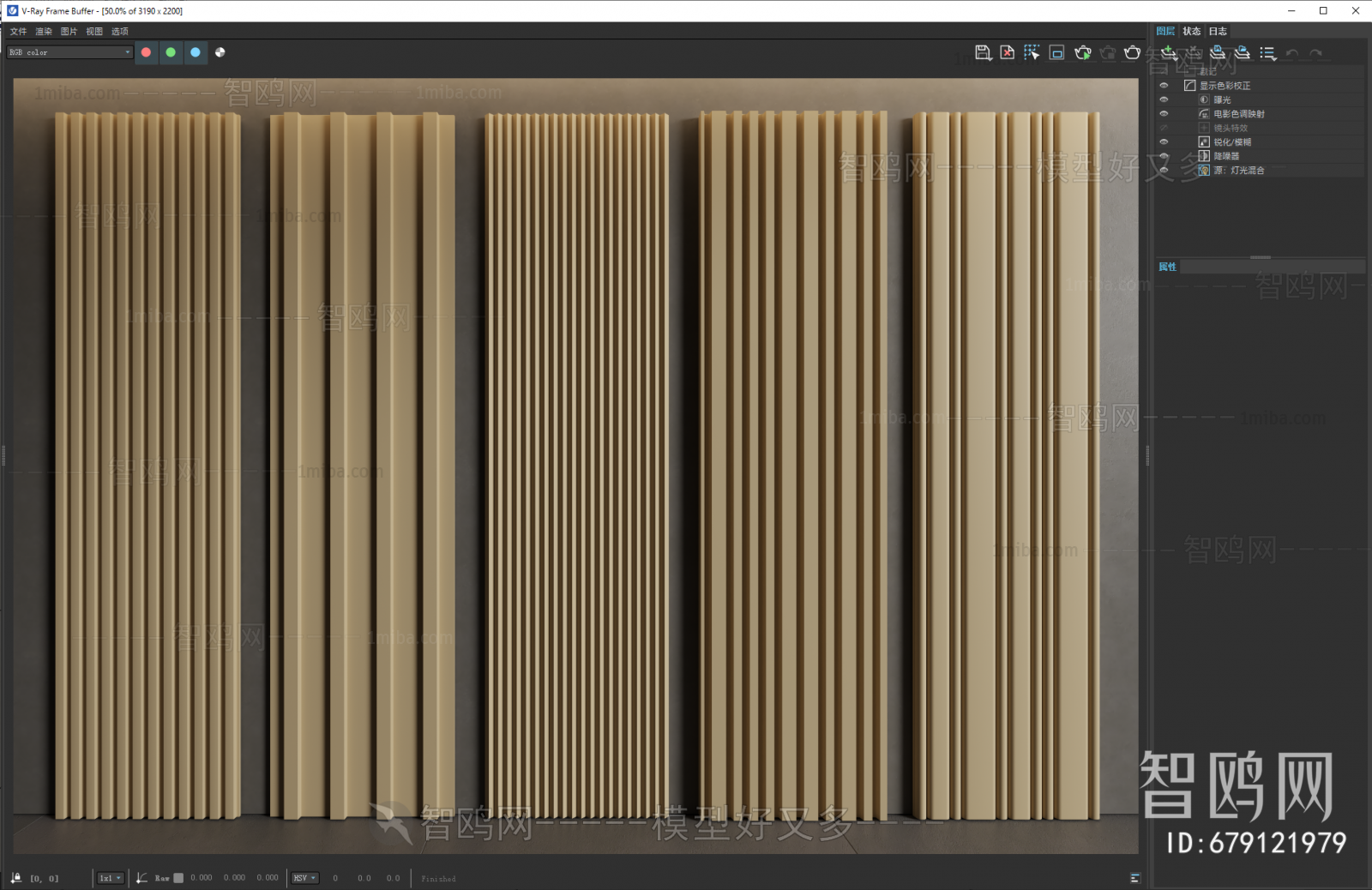Click the save layer preset icon
This screenshot has width=1372, height=890.
(1218, 52)
